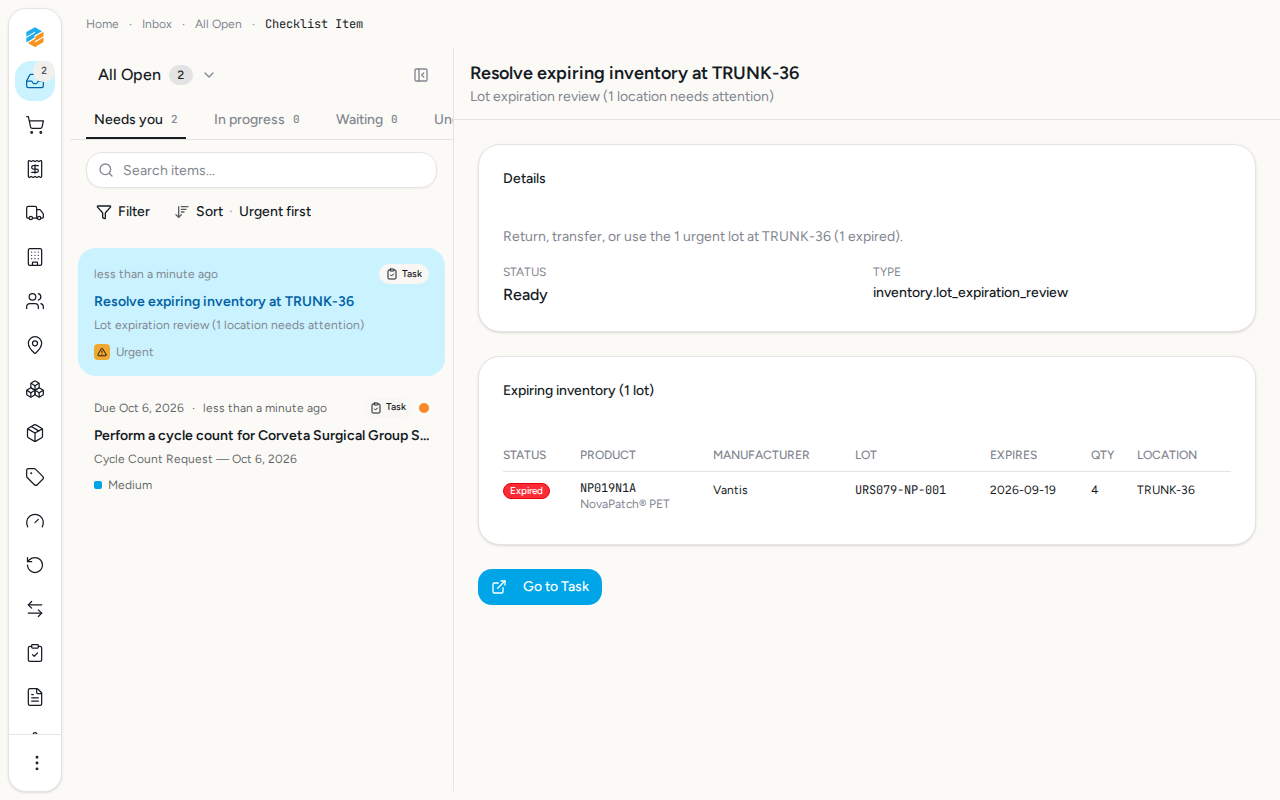
Task: Collapse the list panel with the panel icon
Action: click(x=421, y=75)
